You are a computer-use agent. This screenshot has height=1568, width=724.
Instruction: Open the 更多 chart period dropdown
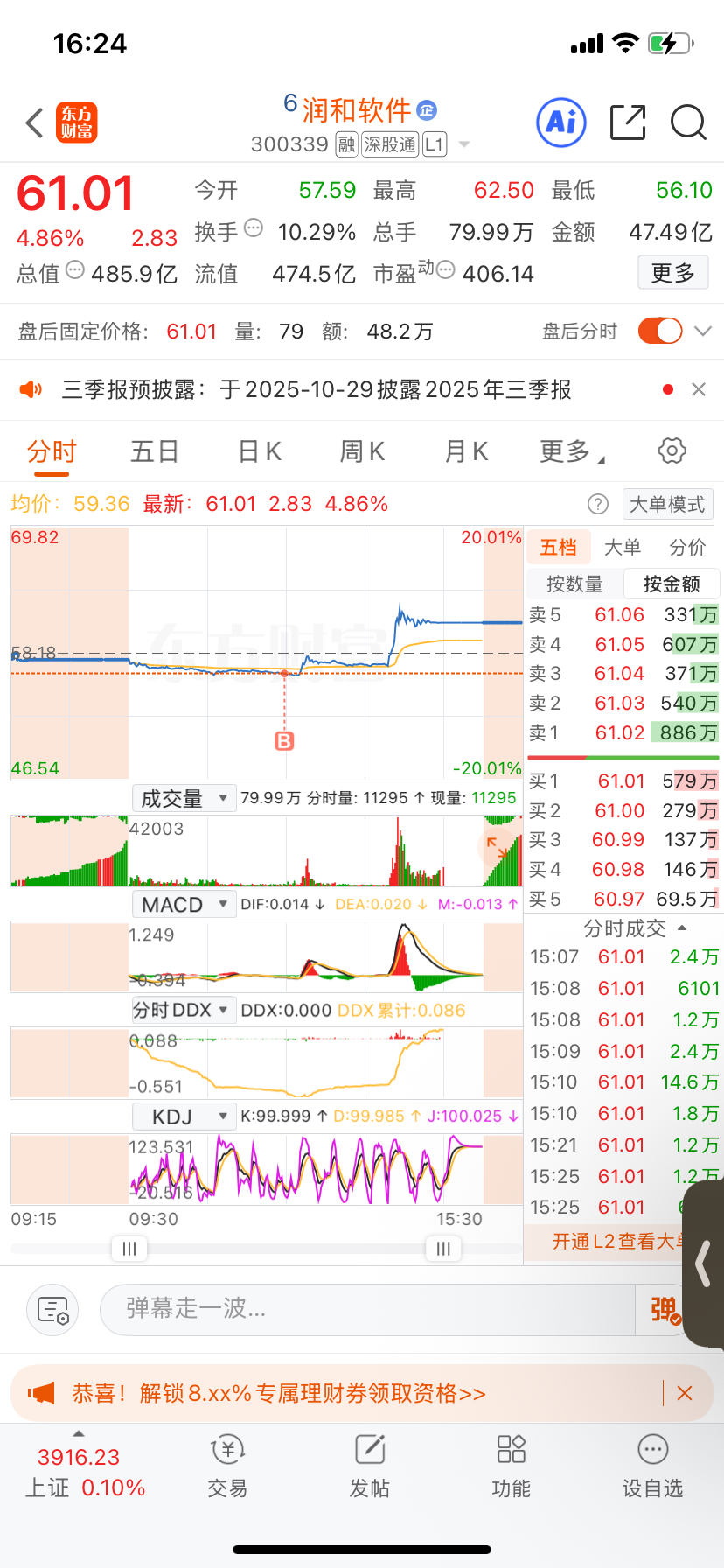[574, 451]
